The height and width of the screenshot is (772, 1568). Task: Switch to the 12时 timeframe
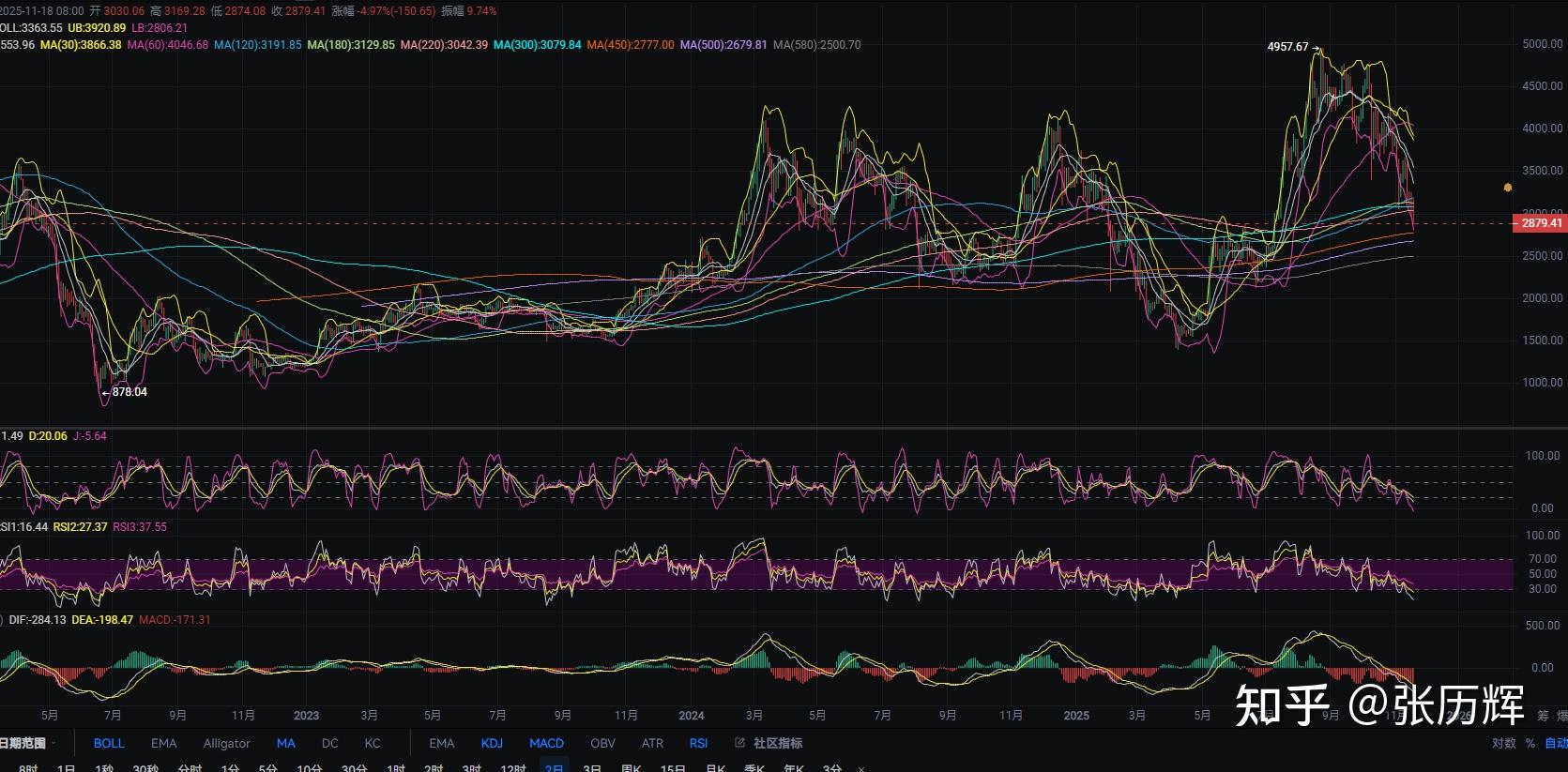(513, 768)
